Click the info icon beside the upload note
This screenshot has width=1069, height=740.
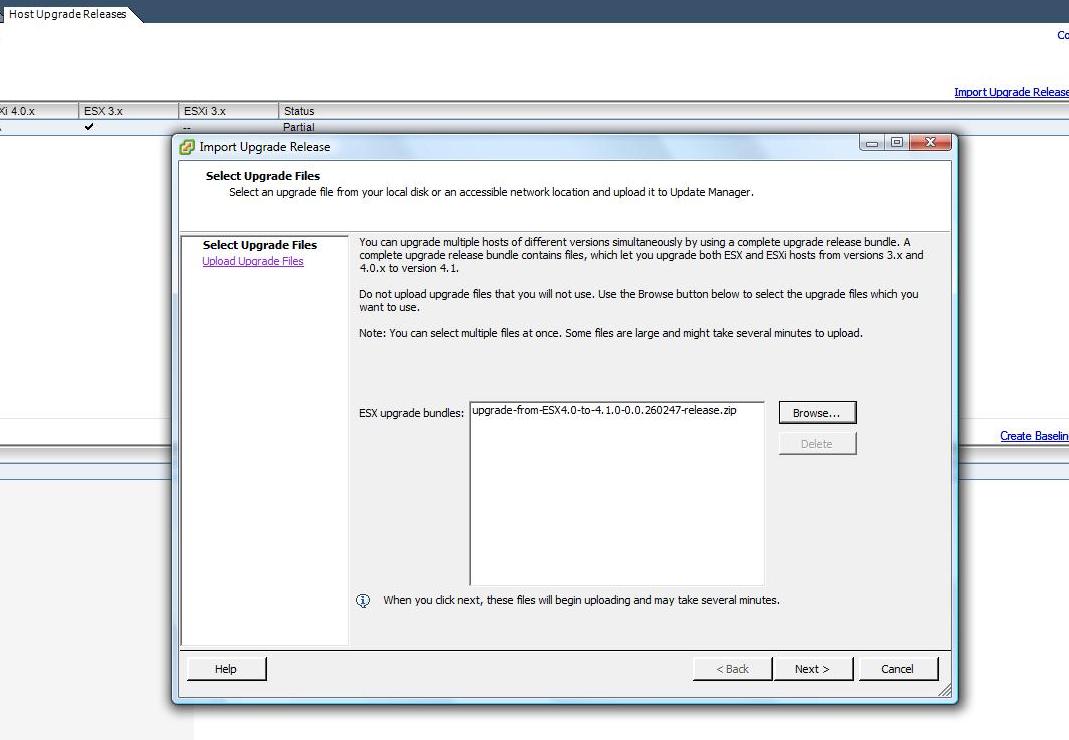[363, 600]
